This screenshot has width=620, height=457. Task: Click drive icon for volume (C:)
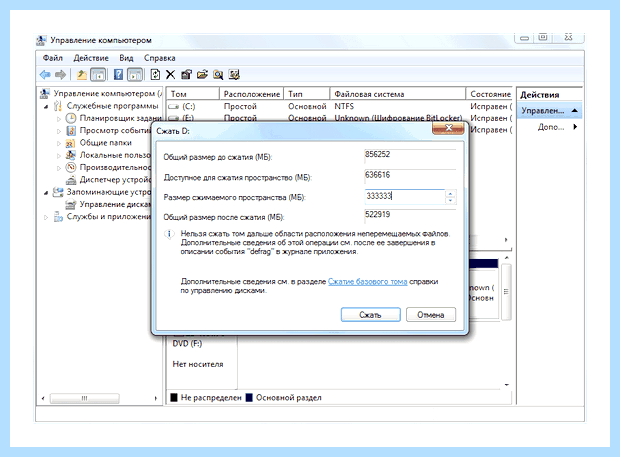(x=174, y=107)
